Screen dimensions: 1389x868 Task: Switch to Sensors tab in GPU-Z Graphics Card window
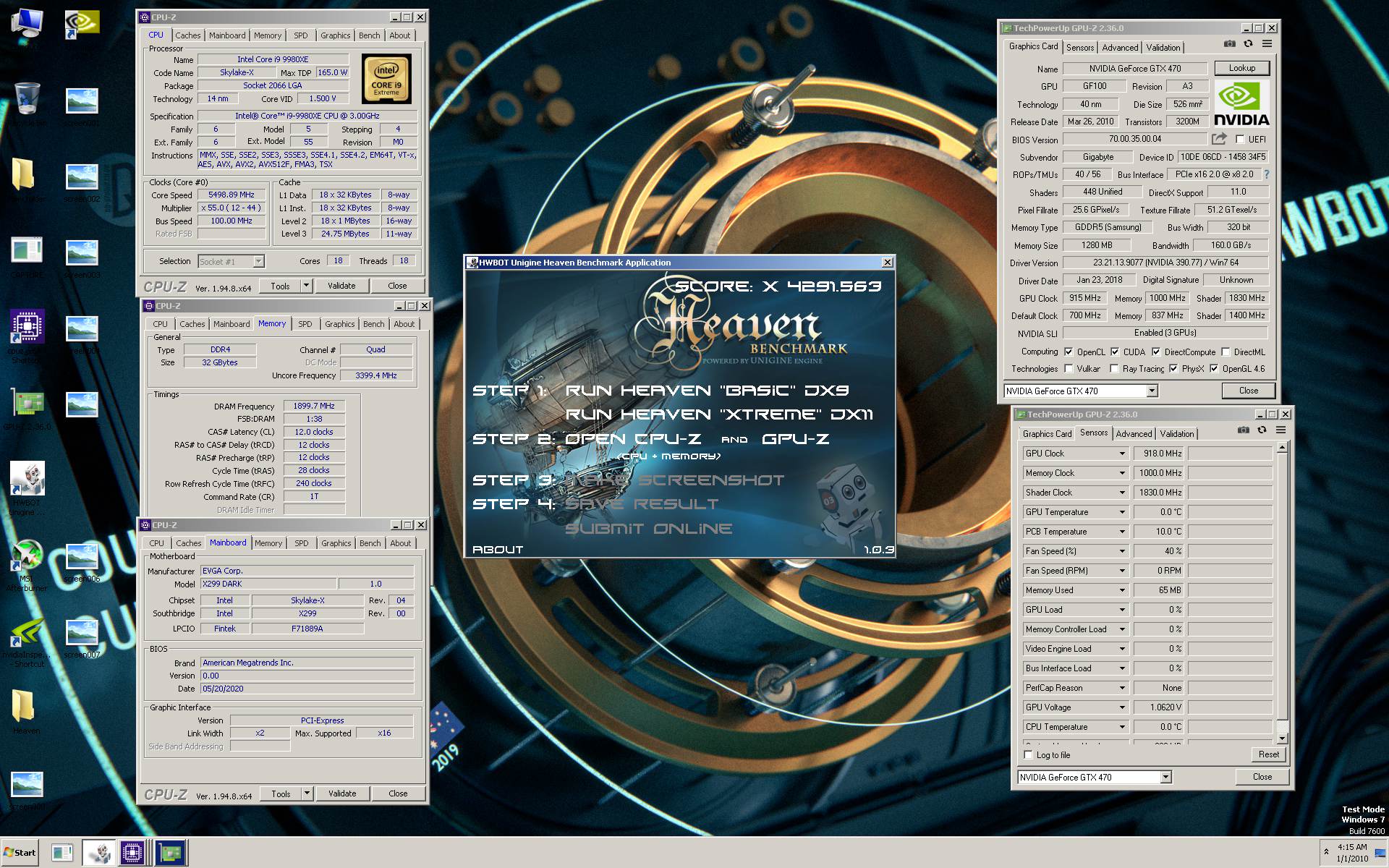[x=1080, y=48]
